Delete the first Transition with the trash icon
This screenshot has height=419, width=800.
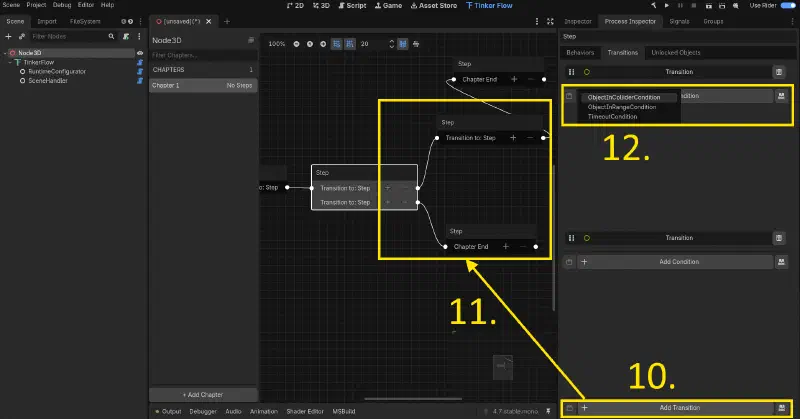pos(779,72)
